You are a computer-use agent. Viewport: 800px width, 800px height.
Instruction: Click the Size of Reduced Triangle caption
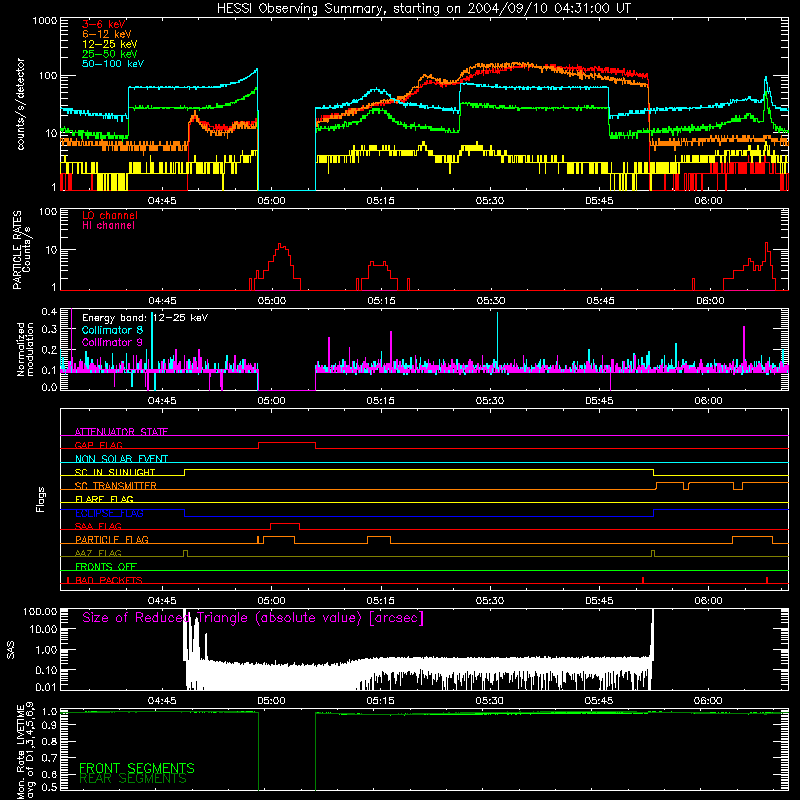pos(253,618)
